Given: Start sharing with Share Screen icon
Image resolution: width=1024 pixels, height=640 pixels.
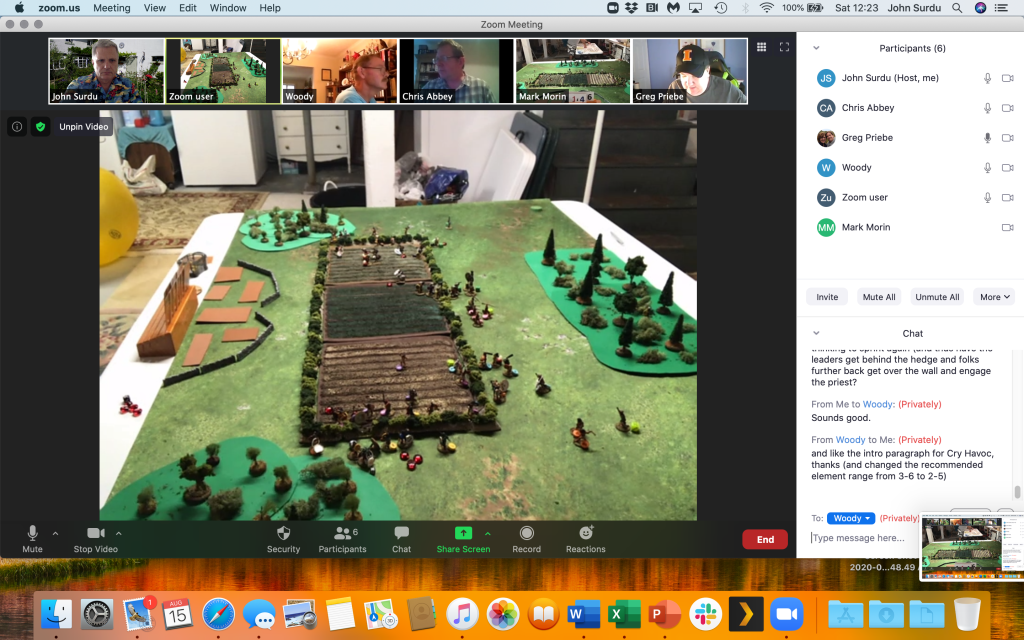Looking at the screenshot, I should pos(463,534).
